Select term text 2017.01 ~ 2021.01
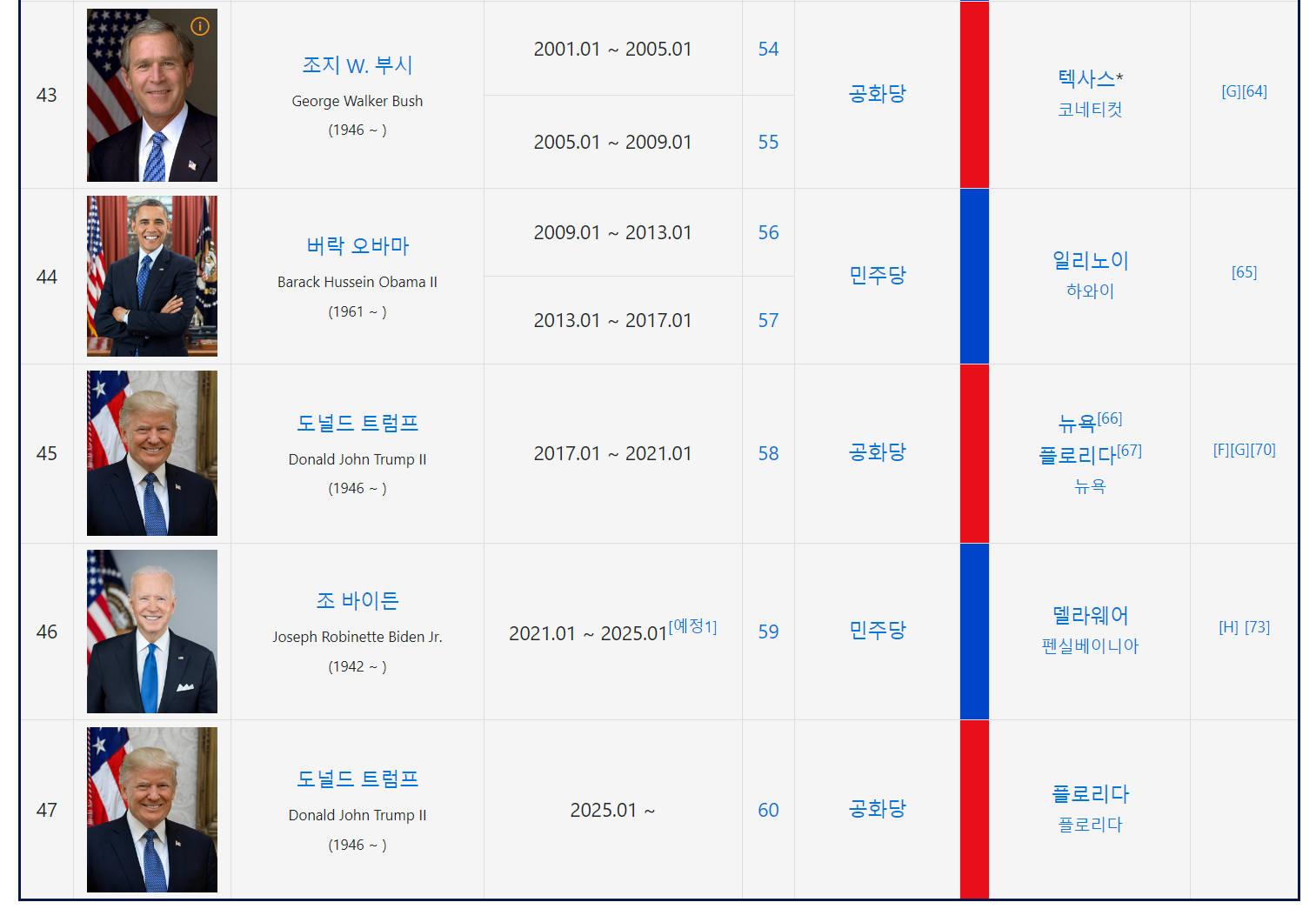 pyautogui.click(x=613, y=454)
